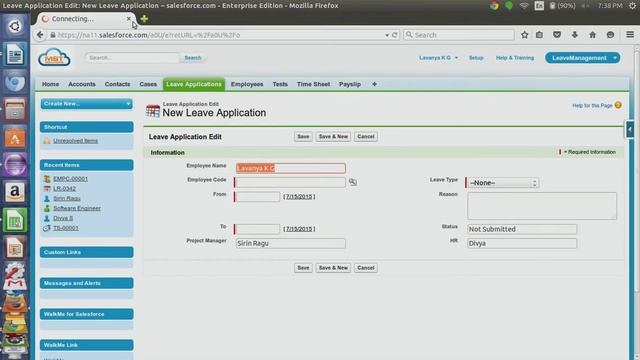
Task: Open the Ubuntu dash search icon
Action: (15, 27)
